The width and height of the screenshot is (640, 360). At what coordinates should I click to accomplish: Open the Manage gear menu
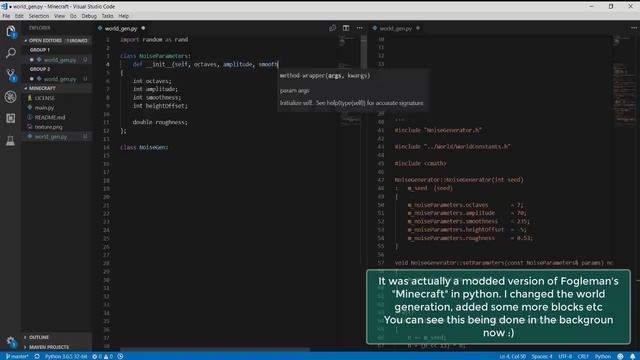[x=11, y=341]
